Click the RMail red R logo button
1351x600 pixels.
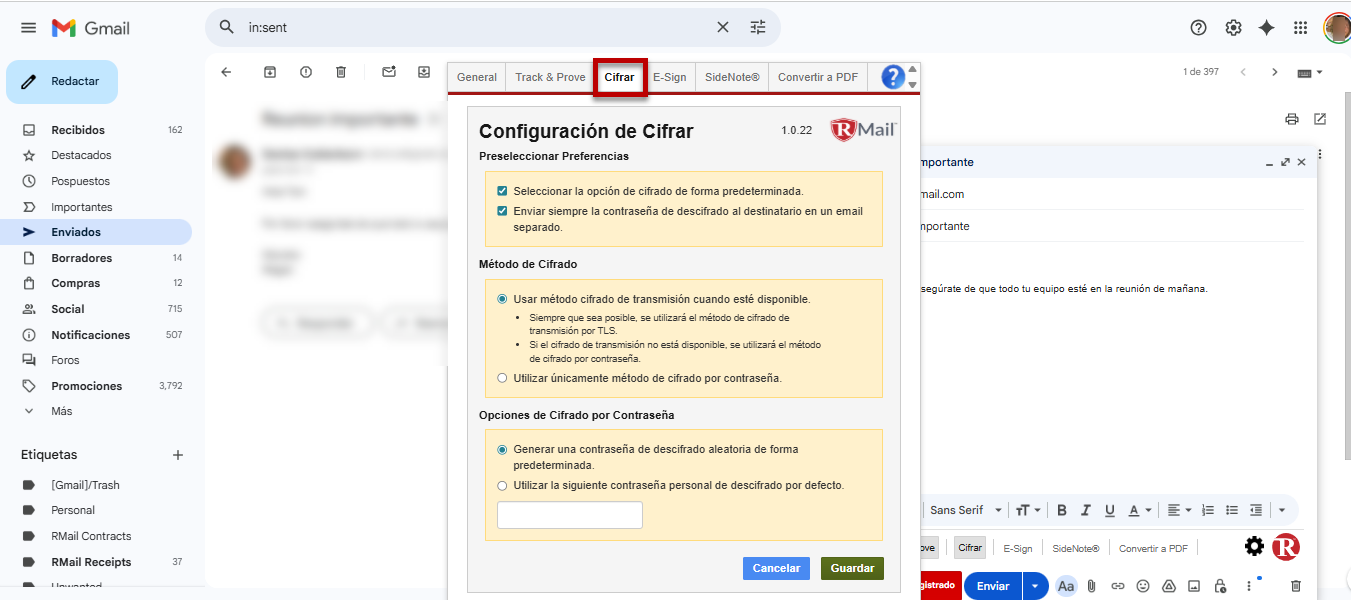click(1285, 547)
